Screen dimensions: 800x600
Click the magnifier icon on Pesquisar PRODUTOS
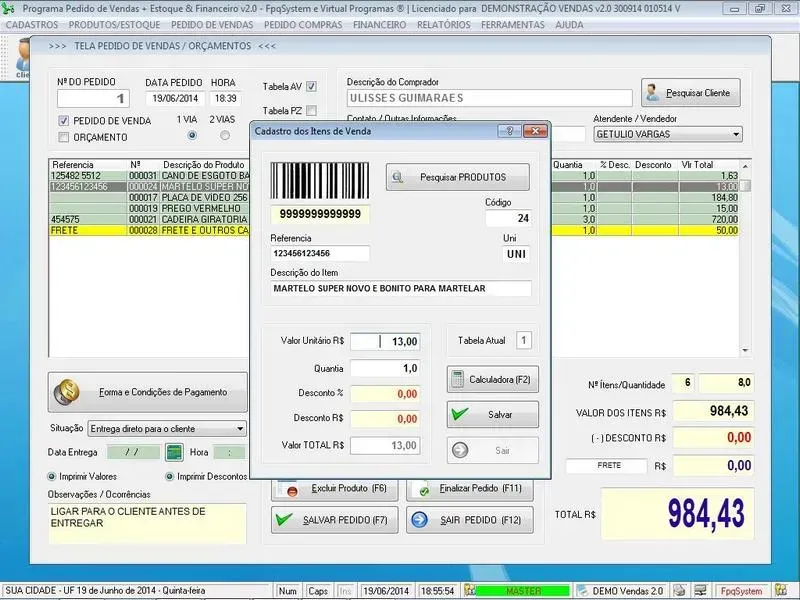[x=398, y=178]
